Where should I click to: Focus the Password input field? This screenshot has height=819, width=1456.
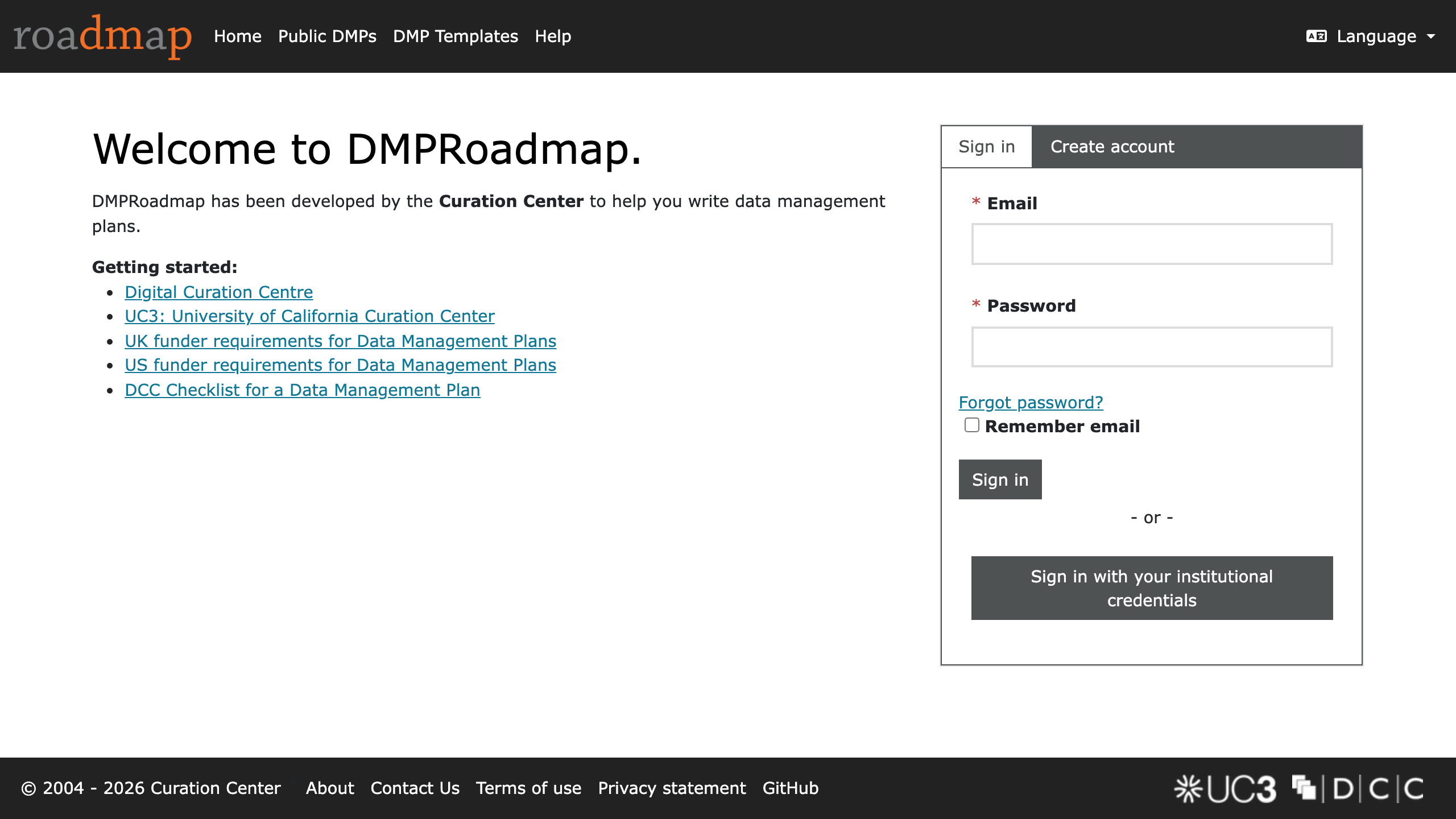[x=1152, y=347]
